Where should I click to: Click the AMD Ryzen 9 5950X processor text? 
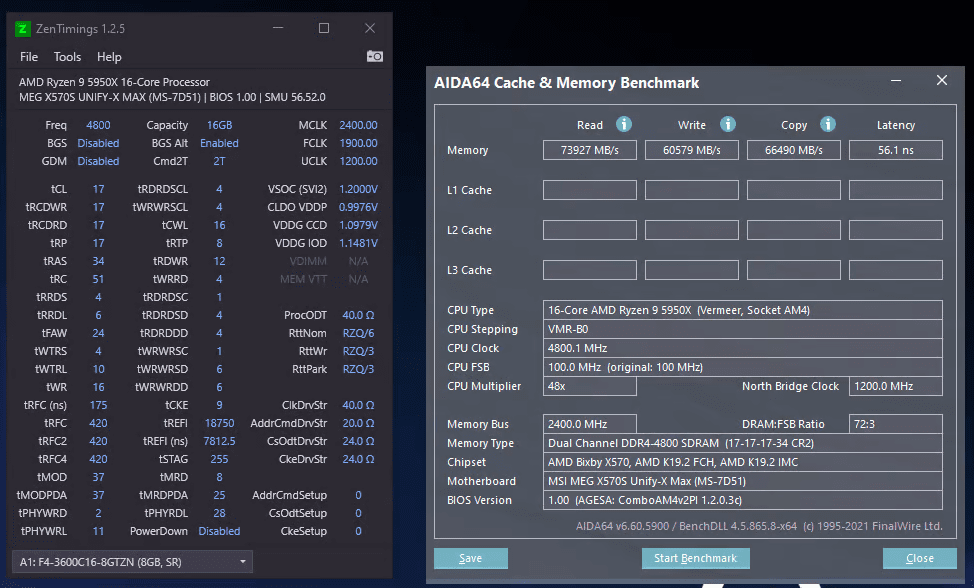(114, 82)
